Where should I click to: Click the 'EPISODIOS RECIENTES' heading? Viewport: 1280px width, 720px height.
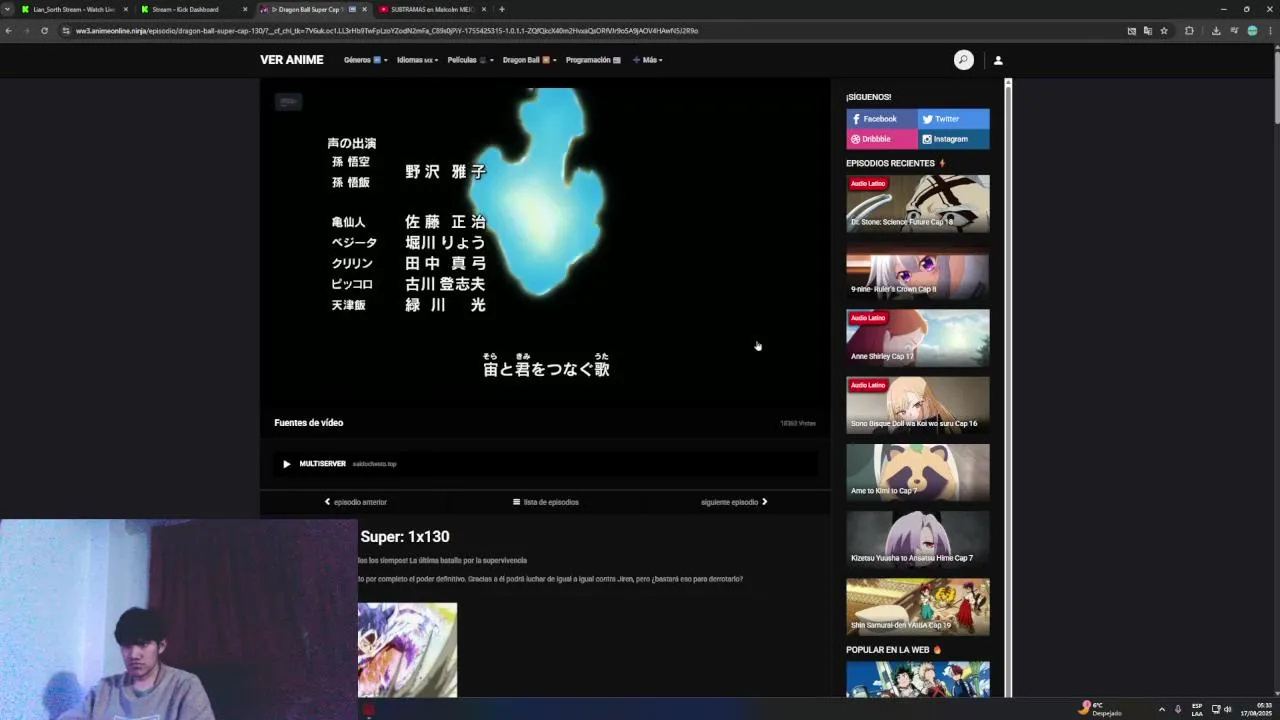tap(890, 163)
